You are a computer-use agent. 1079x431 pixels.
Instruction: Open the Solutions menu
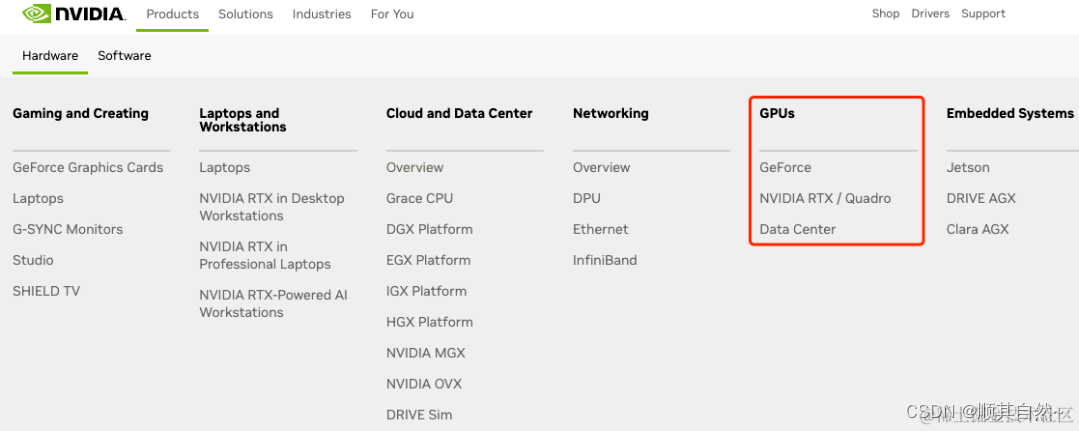tap(245, 14)
